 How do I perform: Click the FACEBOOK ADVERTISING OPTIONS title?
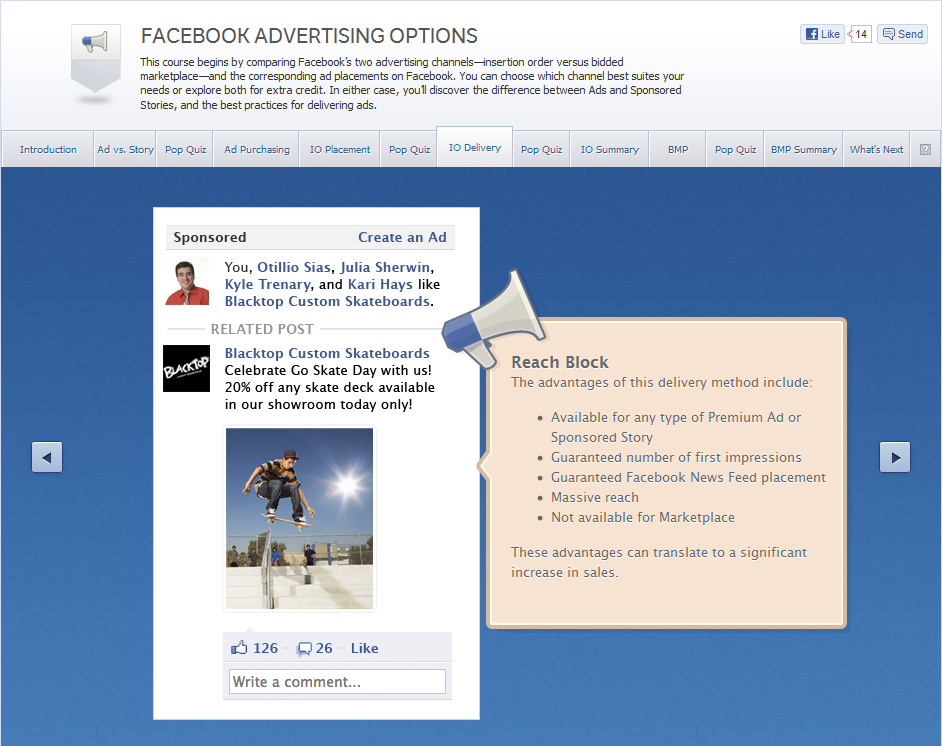309,36
